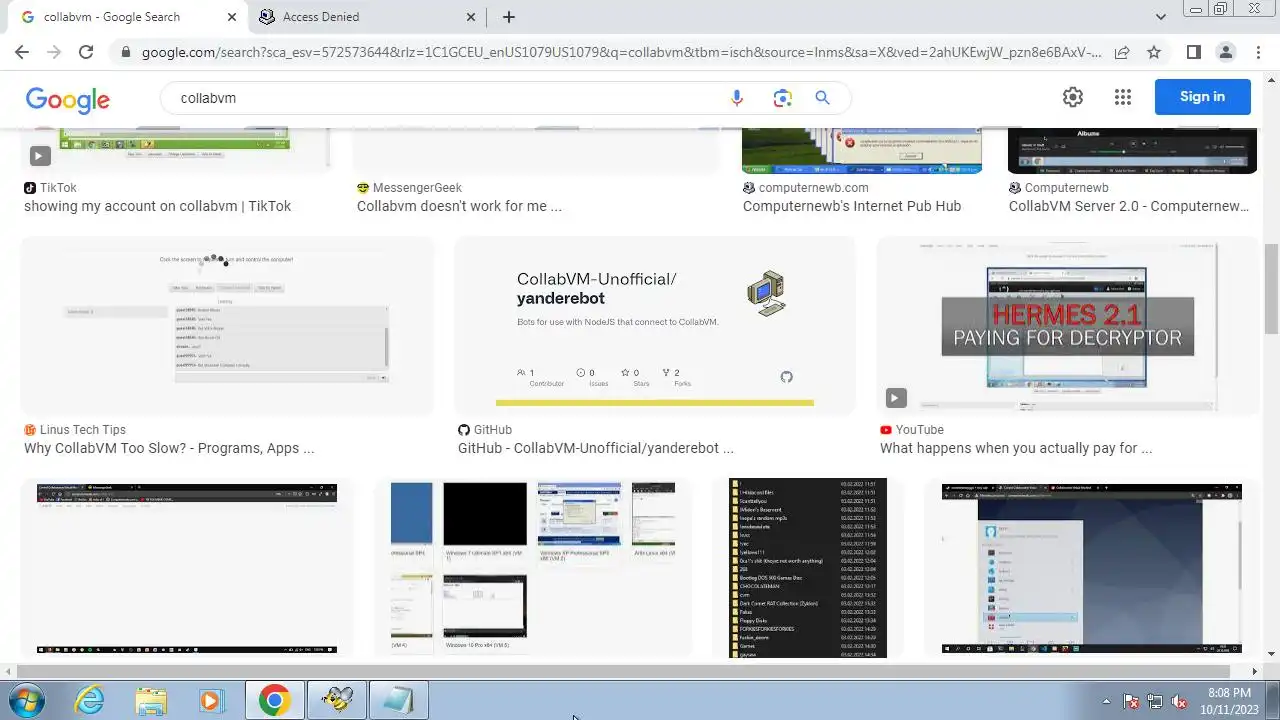Image resolution: width=1280 pixels, height=720 pixels.
Task: Click the browser address bar
Action: tap(620, 52)
